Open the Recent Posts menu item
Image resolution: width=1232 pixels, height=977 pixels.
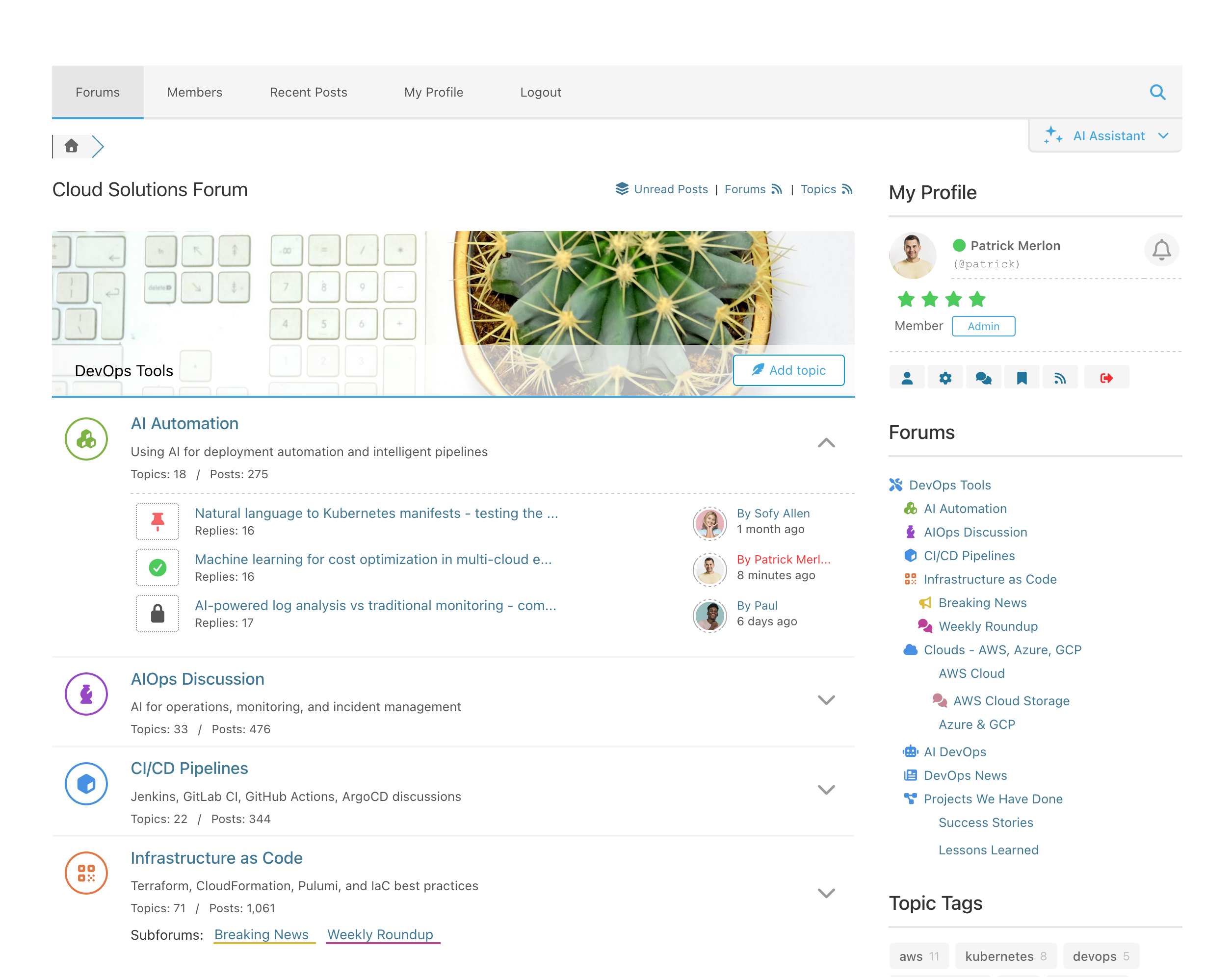point(308,92)
